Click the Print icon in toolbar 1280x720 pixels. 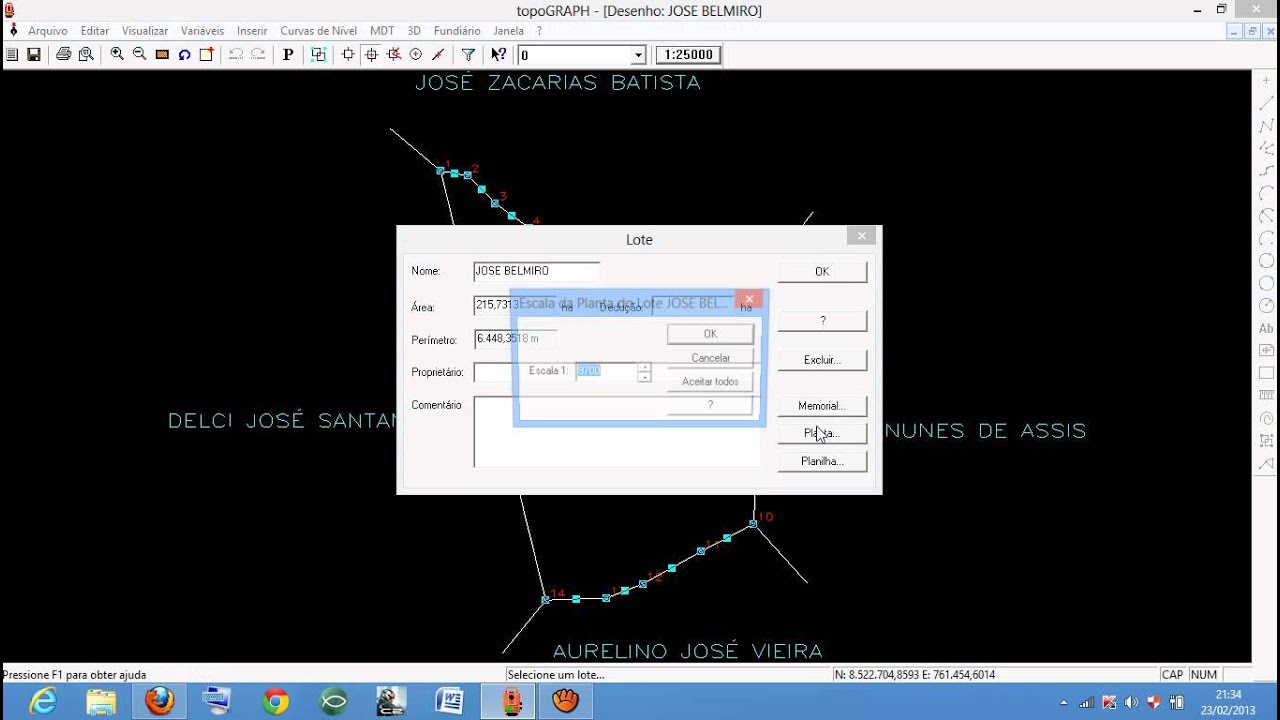[x=63, y=55]
